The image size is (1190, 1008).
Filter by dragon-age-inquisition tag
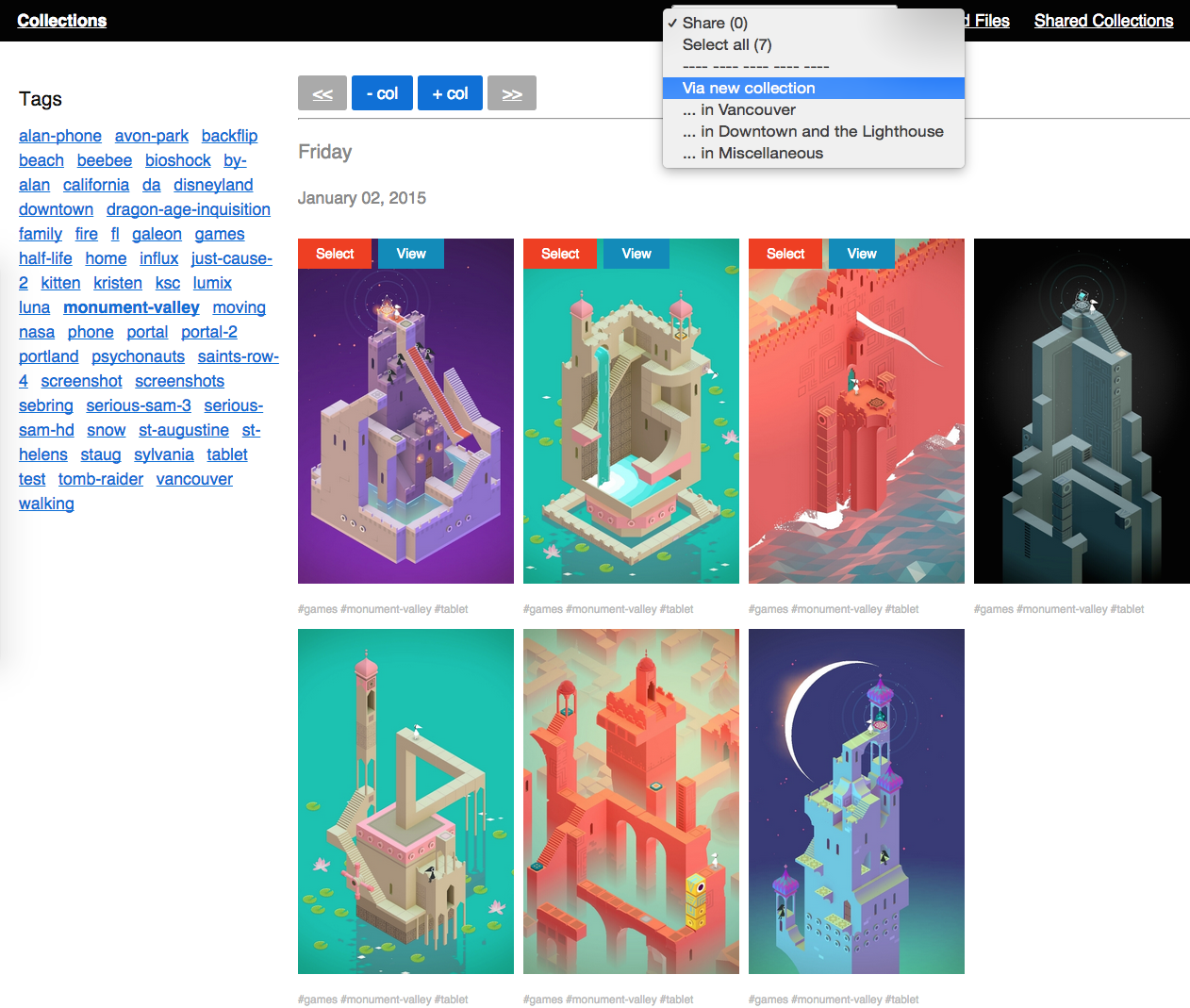pos(189,209)
